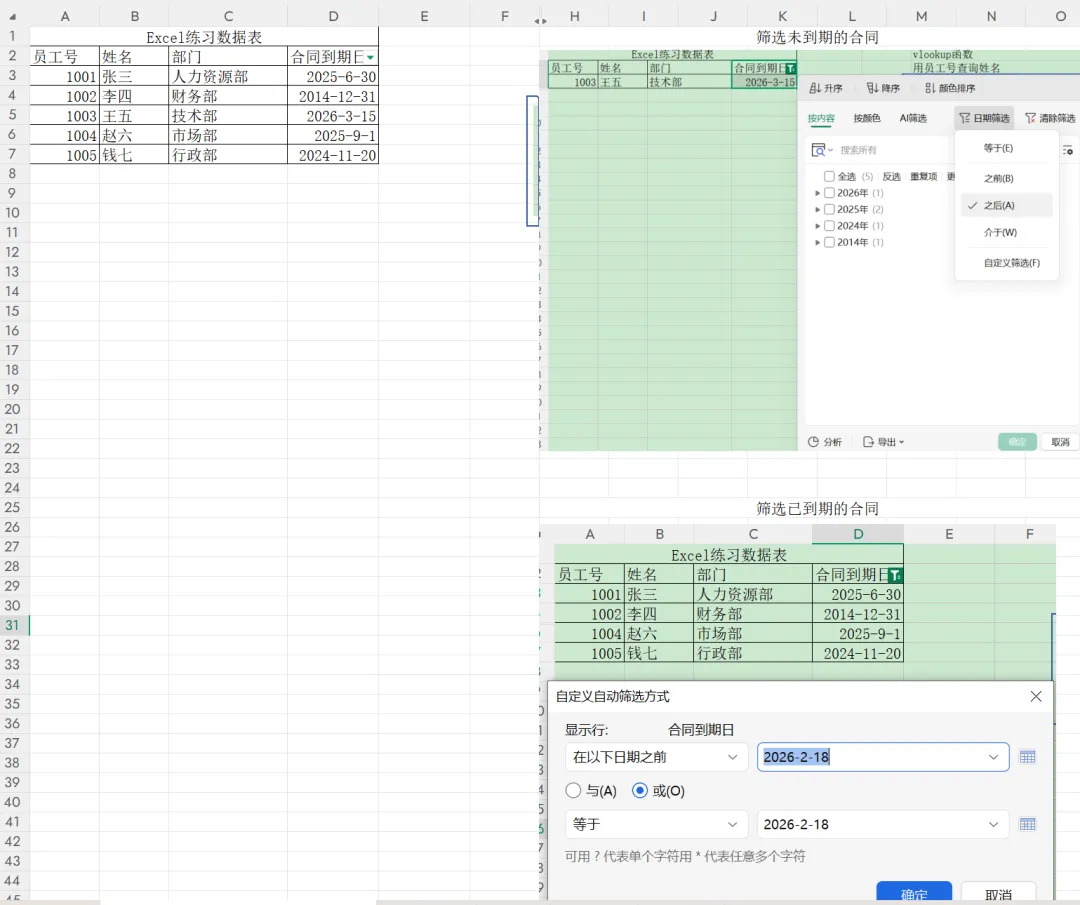Check the Select All (全选) checkbox
This screenshot has height=905, width=1080.
(x=829, y=176)
